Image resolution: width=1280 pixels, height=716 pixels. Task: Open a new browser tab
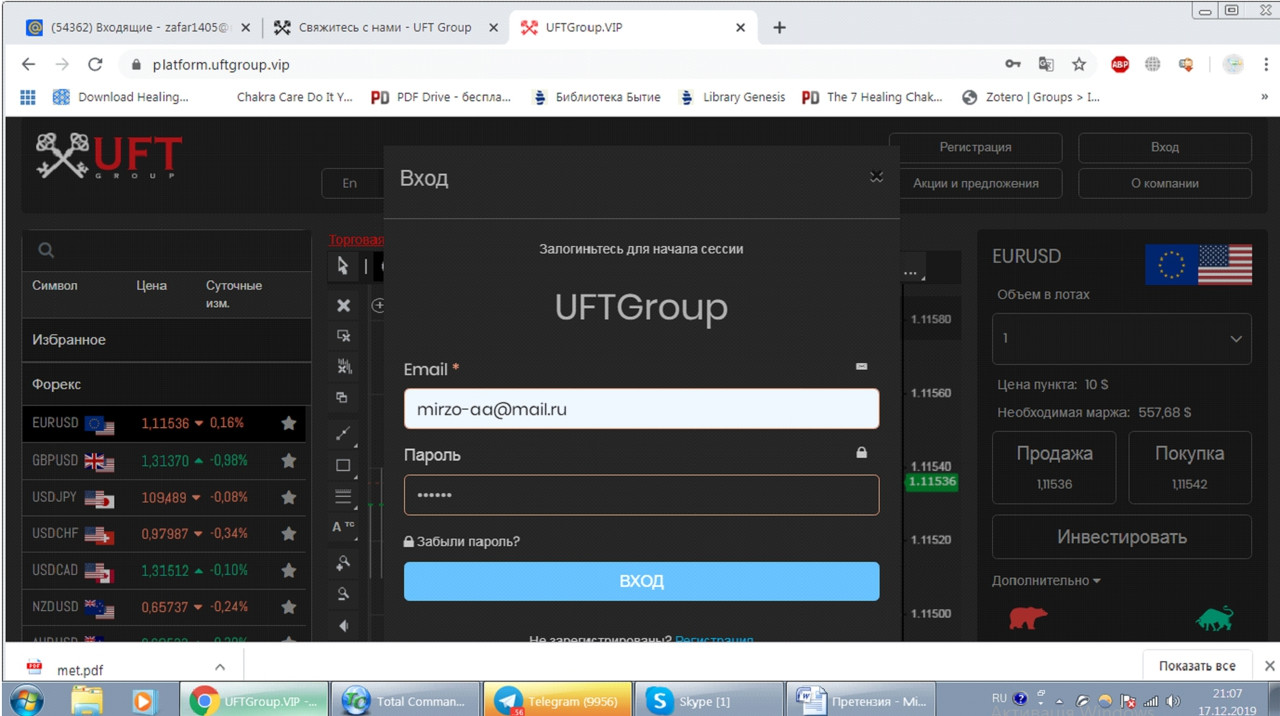coord(779,28)
